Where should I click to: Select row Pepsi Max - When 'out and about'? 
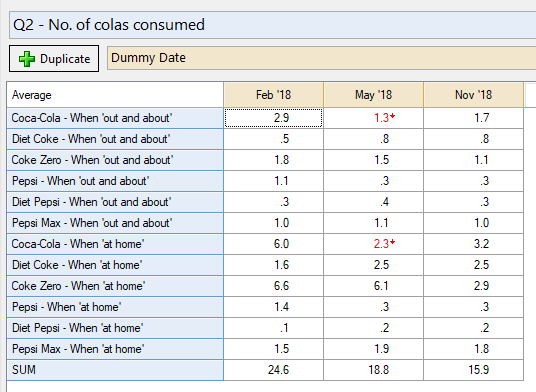[115, 223]
